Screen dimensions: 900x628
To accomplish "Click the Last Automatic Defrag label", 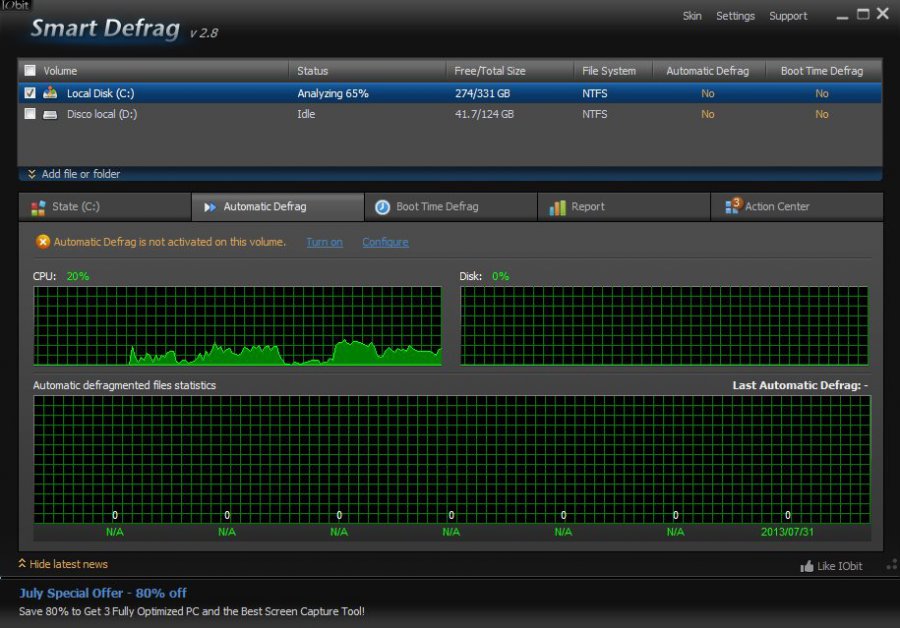I will 800,385.
